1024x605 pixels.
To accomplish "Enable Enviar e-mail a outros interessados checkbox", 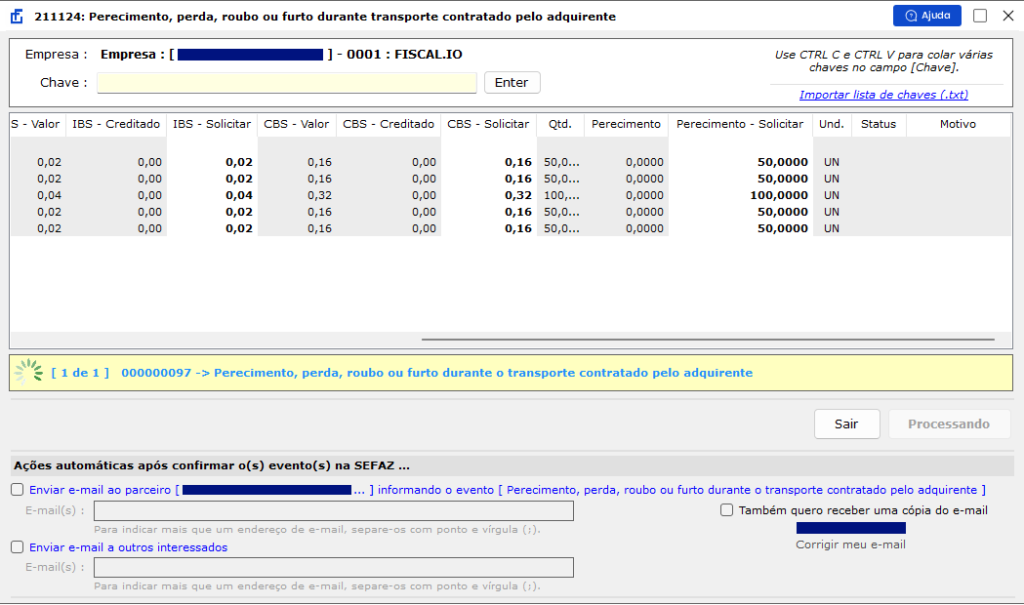I will [17, 547].
